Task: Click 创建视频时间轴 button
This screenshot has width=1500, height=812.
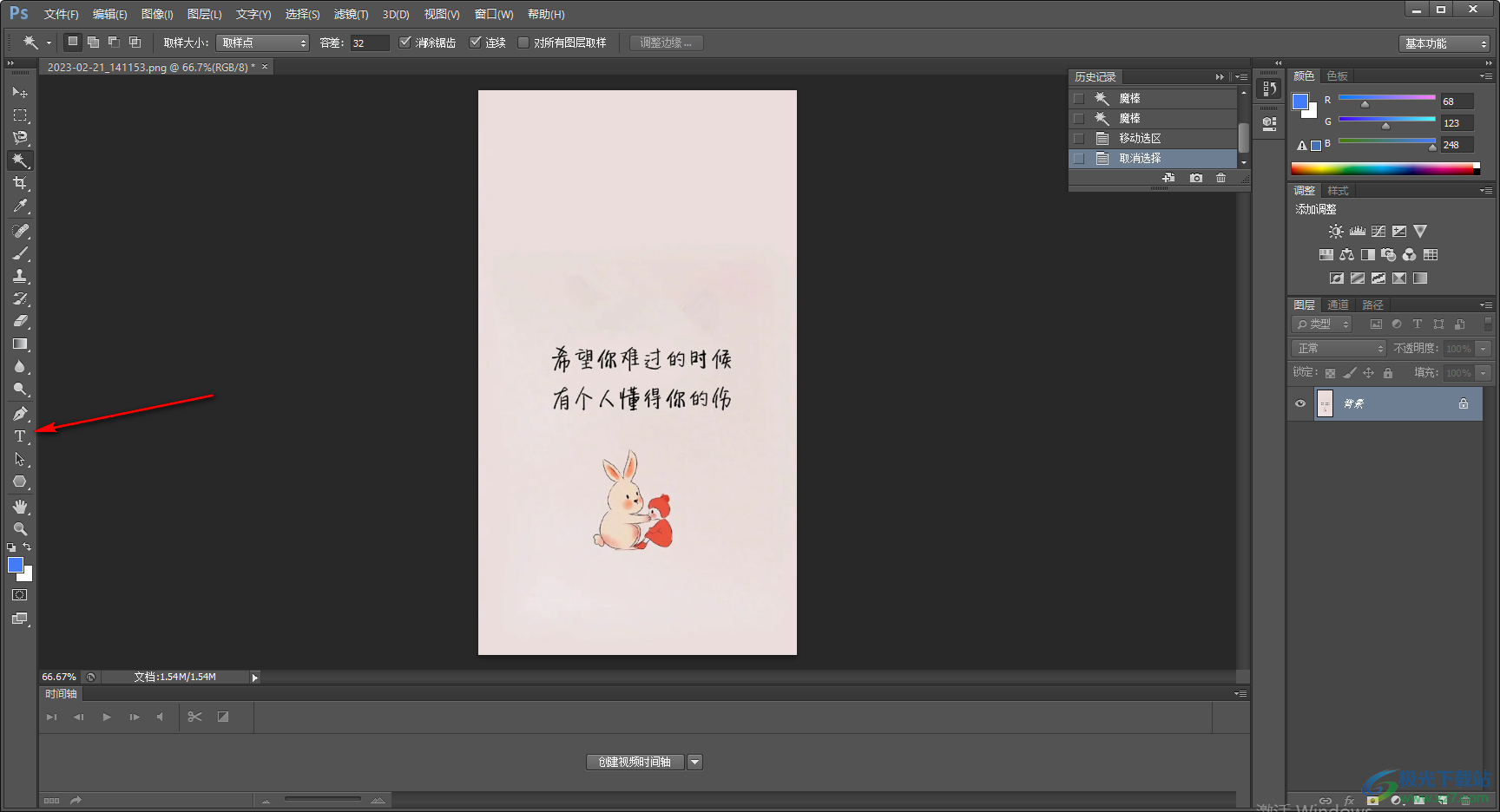Action: click(635, 762)
